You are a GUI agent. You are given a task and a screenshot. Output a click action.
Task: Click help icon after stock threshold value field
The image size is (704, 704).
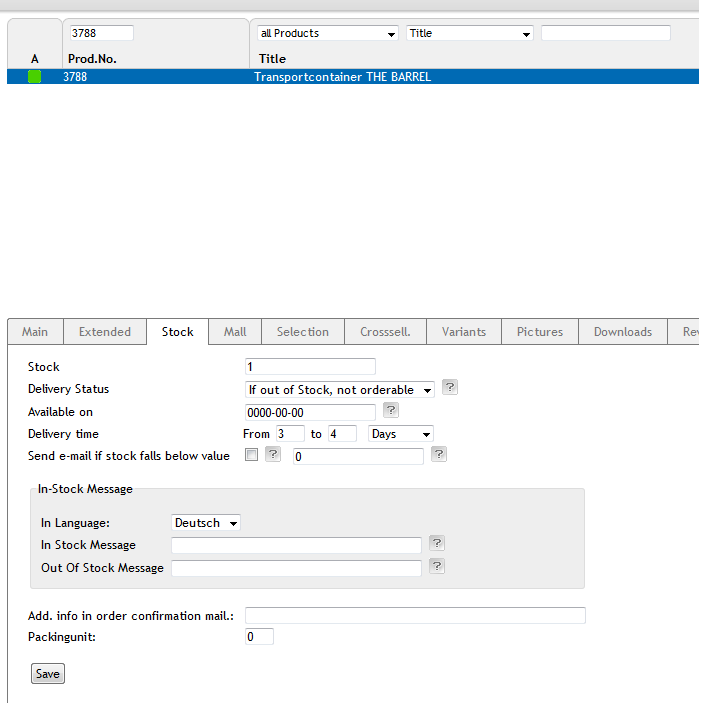(439, 454)
